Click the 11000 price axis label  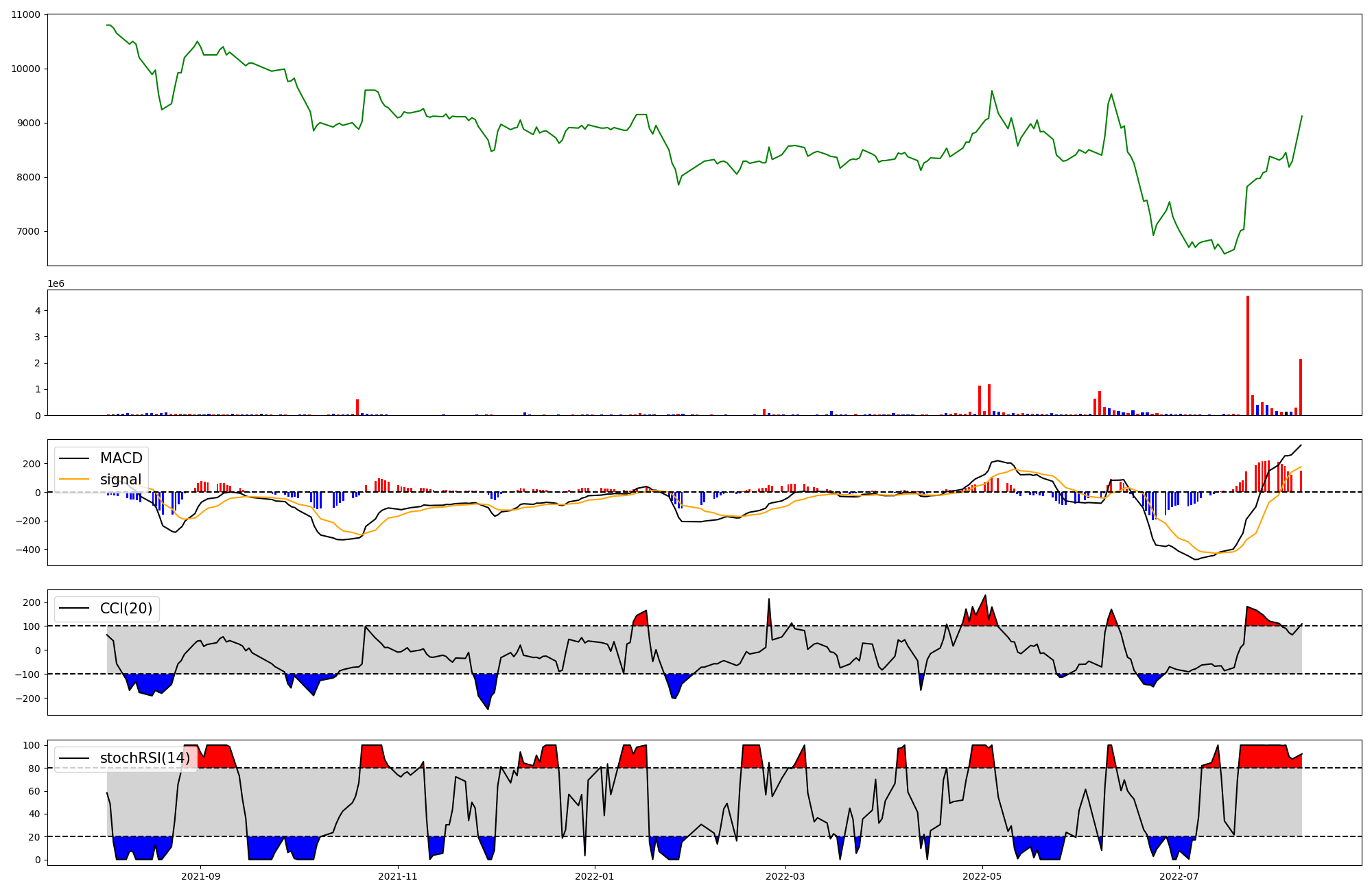point(25,14)
